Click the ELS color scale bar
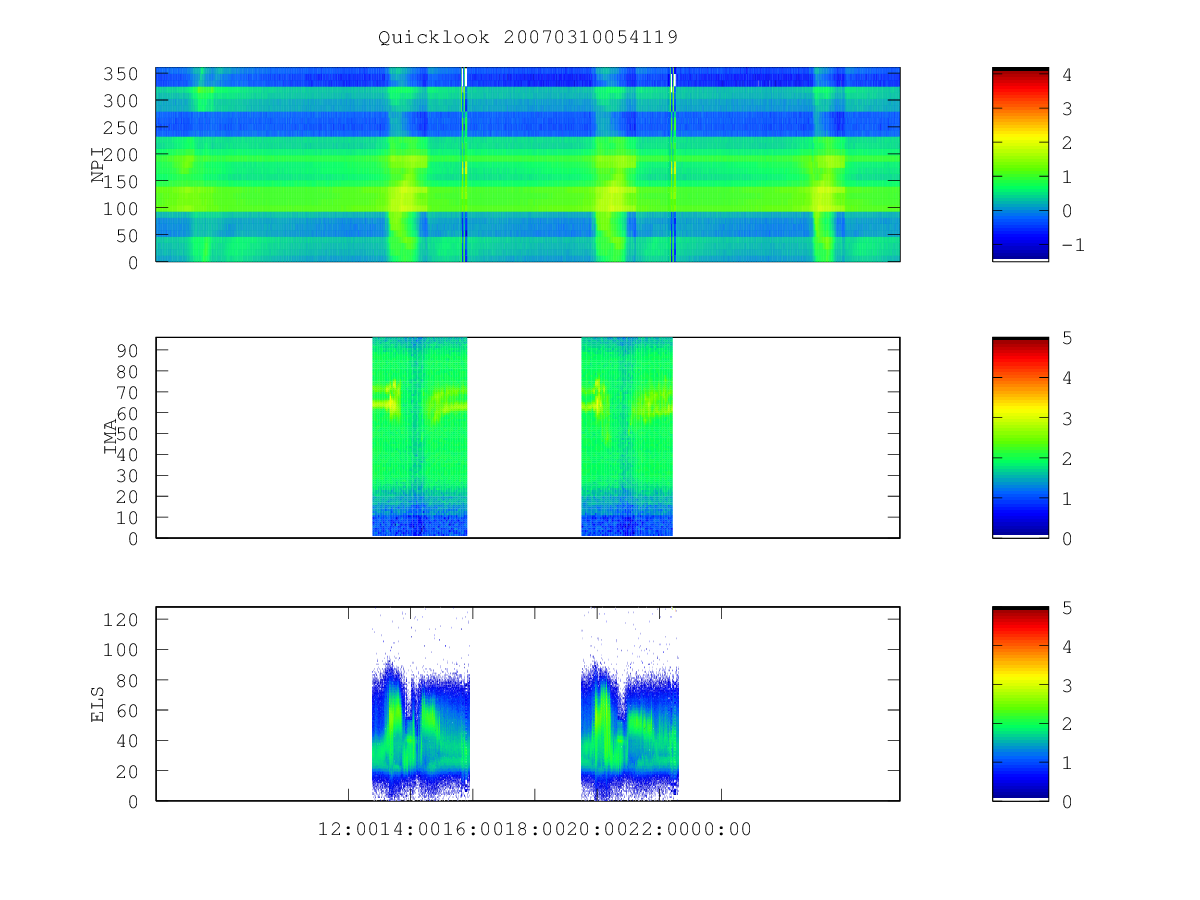This screenshot has width=1200, height=900. [x=1020, y=704]
